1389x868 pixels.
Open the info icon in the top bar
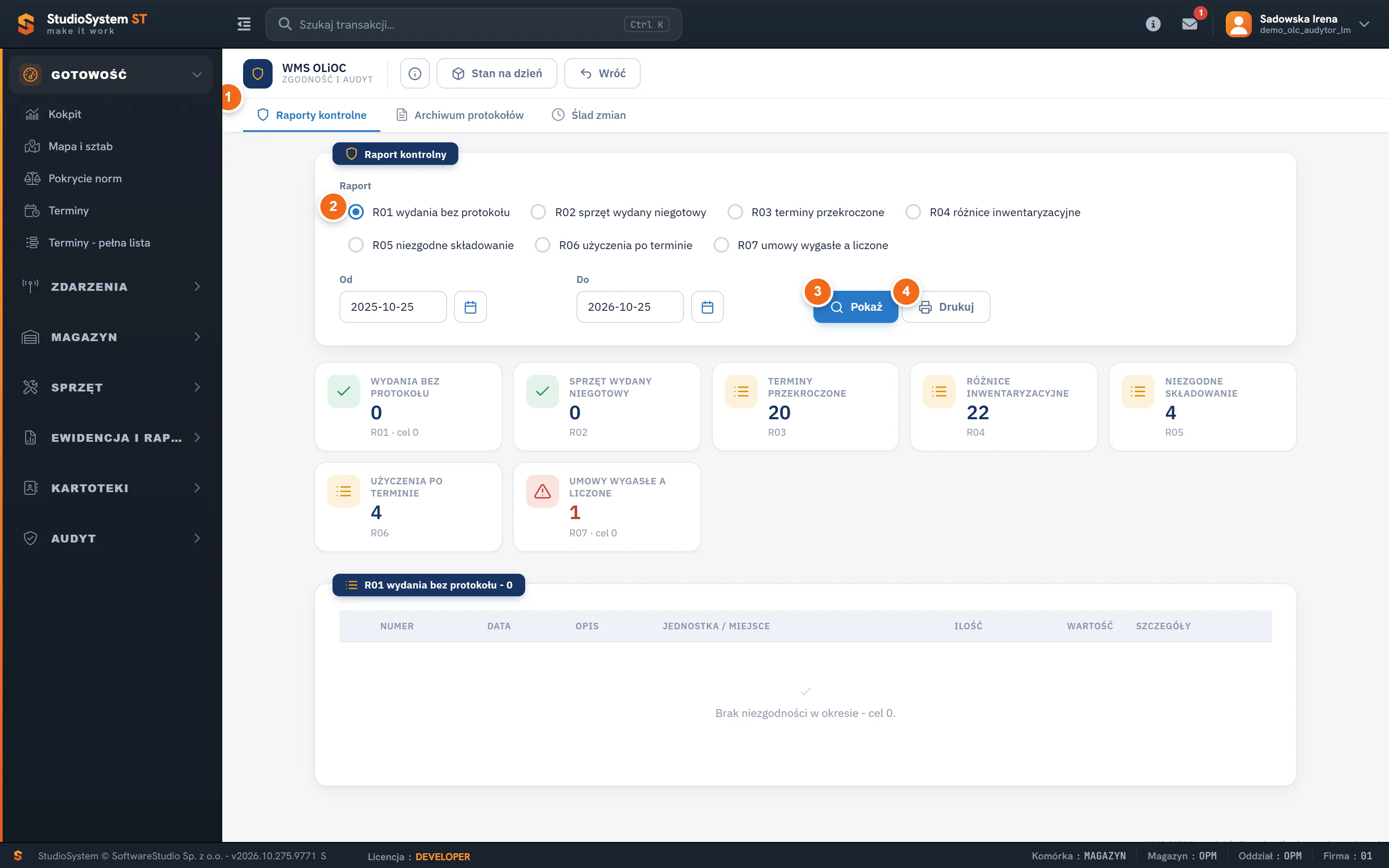[1152, 24]
